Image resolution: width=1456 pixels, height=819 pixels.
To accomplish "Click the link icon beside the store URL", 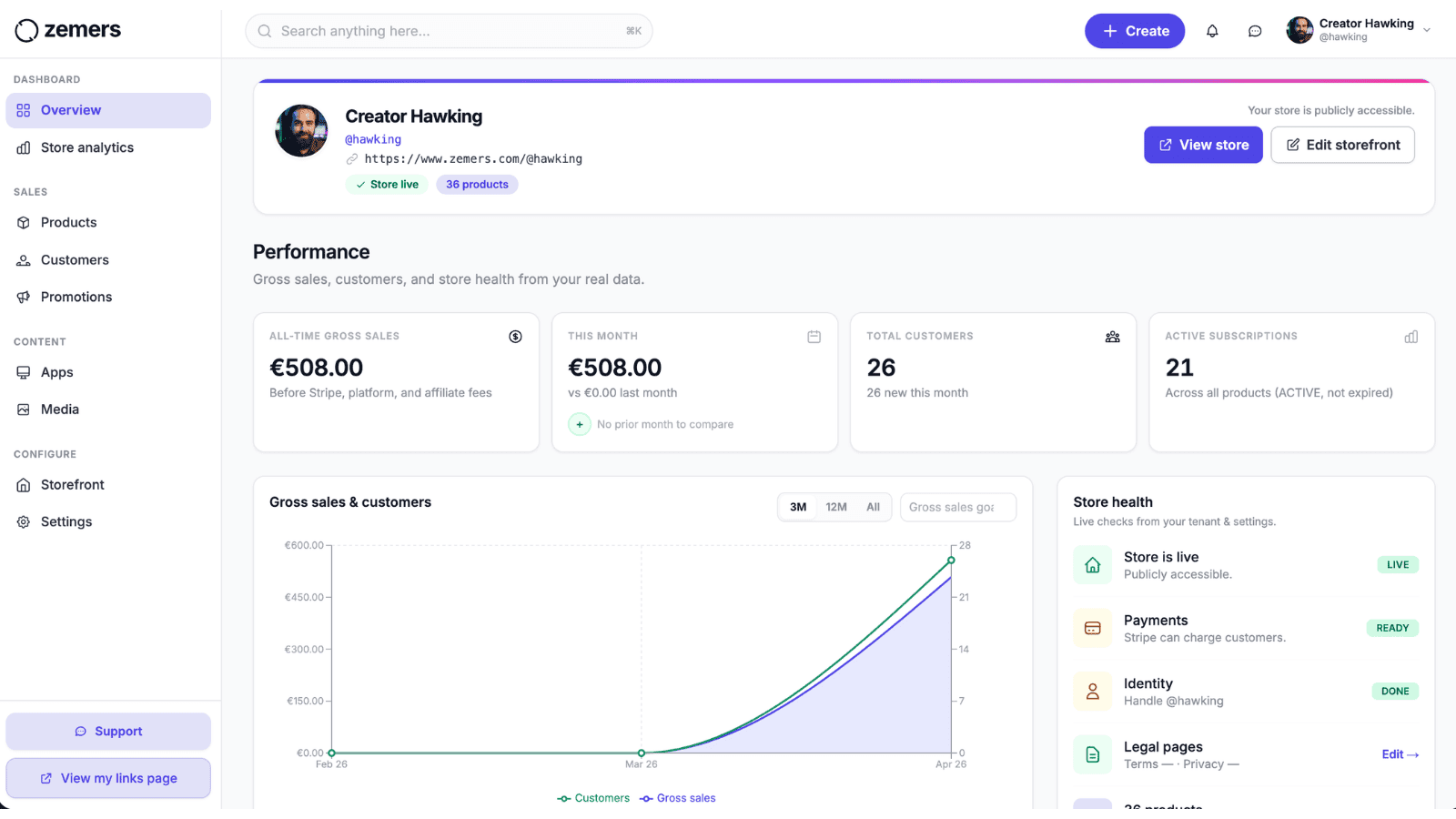I will click(x=352, y=159).
